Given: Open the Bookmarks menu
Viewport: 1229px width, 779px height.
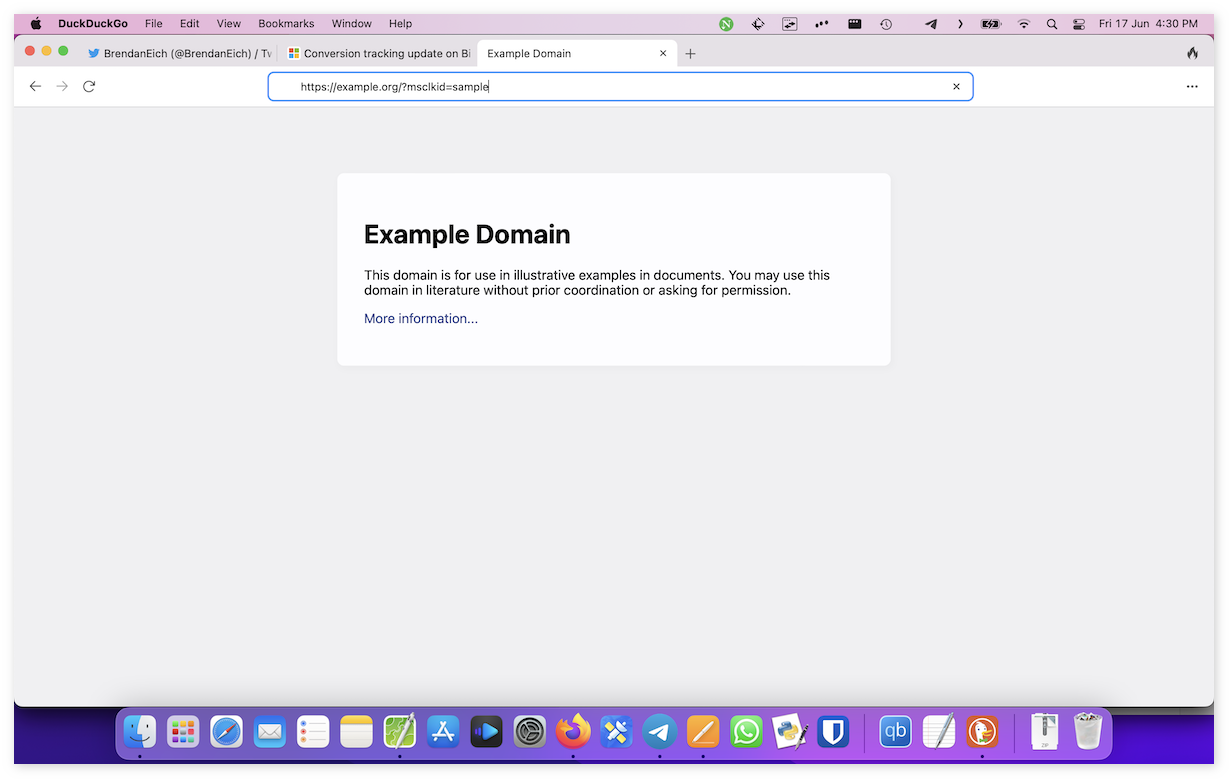Looking at the screenshot, I should tap(286, 23).
